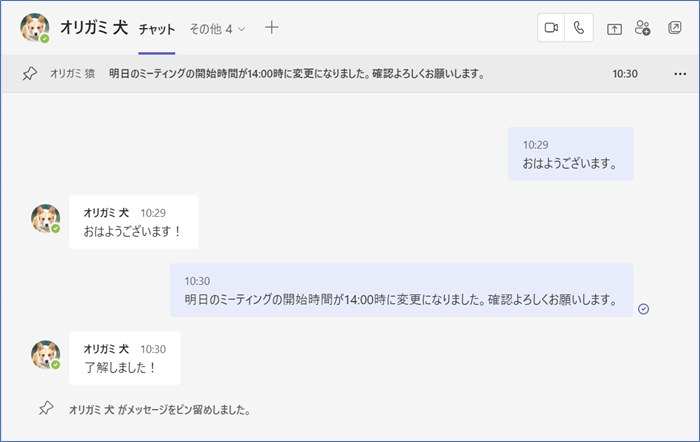Click the pin icon in pinned banner
Viewport: 700px width, 442px height.
tap(30, 74)
